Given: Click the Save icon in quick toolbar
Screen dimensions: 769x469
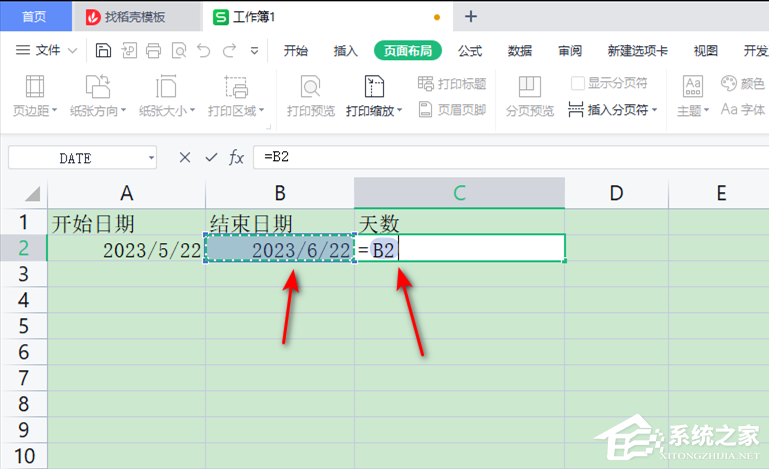Looking at the screenshot, I should [x=103, y=51].
